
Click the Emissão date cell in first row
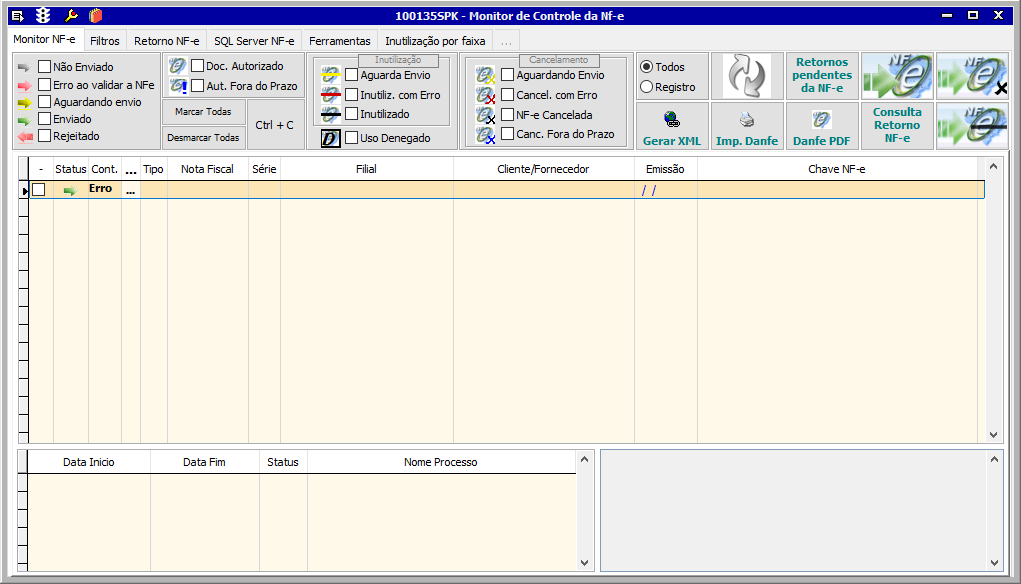click(x=665, y=189)
